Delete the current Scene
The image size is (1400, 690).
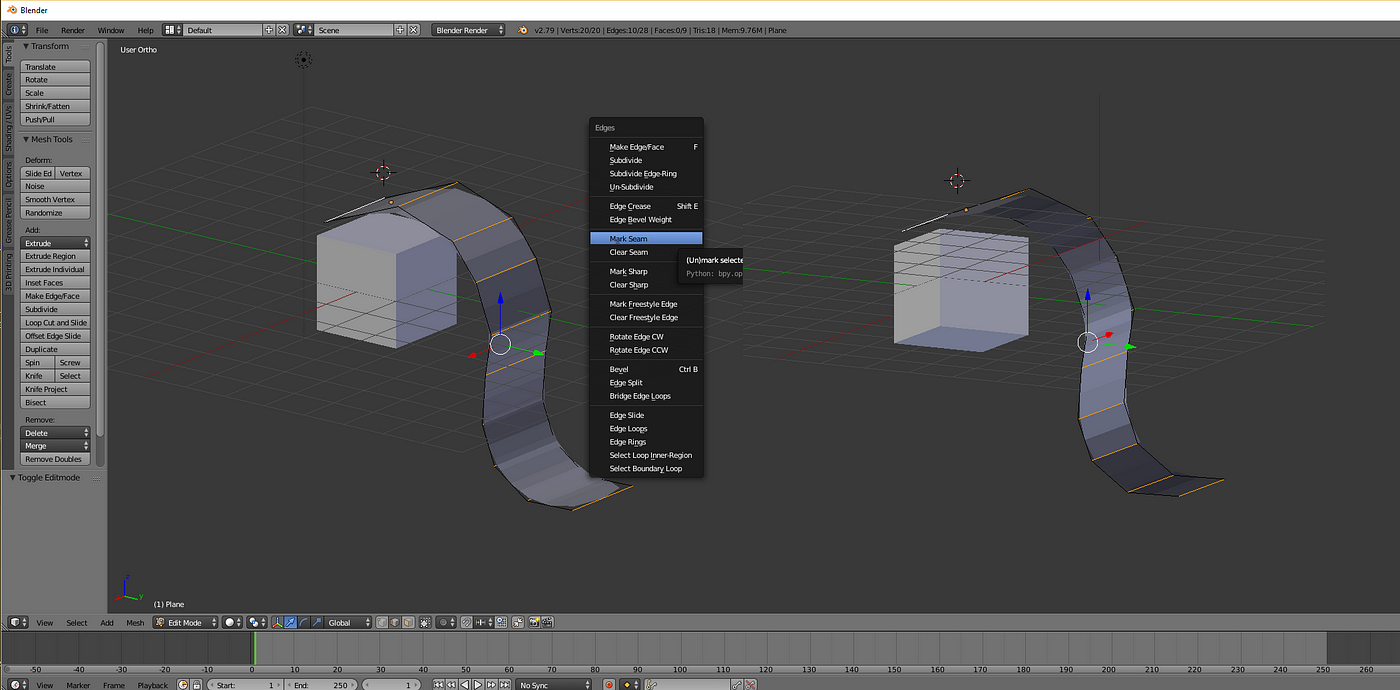[x=414, y=30]
